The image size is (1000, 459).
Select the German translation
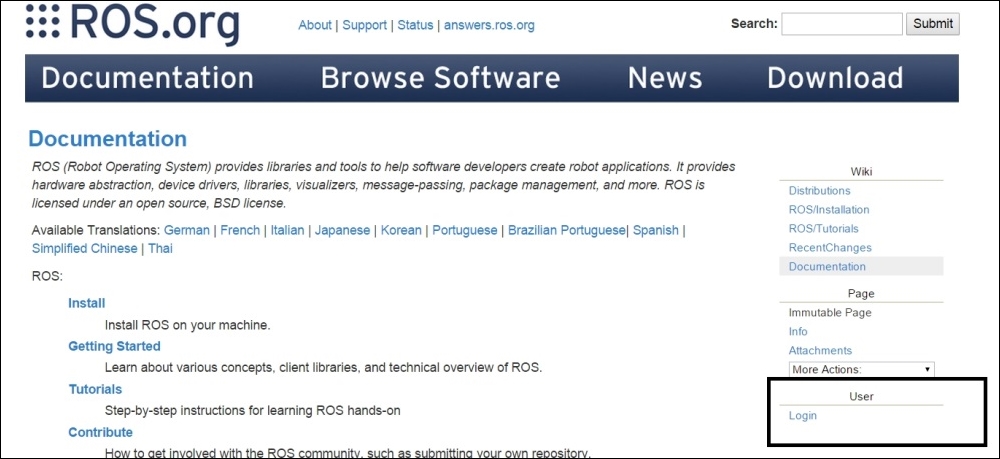[187, 230]
